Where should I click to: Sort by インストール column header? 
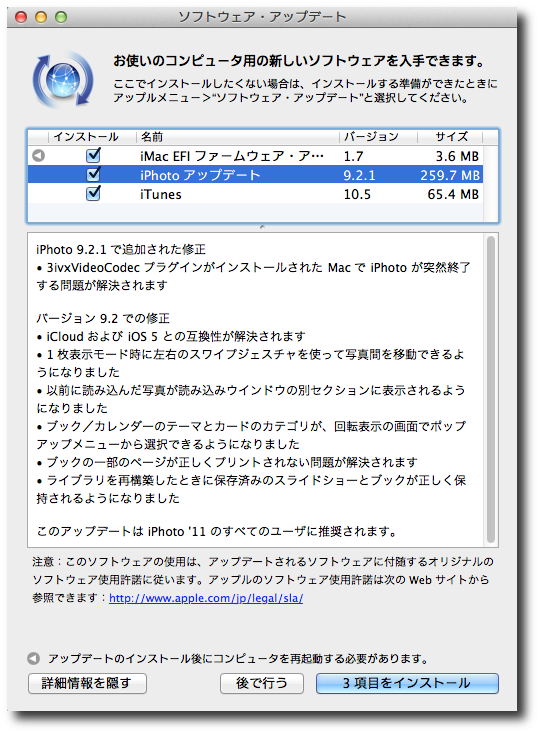[x=86, y=137]
